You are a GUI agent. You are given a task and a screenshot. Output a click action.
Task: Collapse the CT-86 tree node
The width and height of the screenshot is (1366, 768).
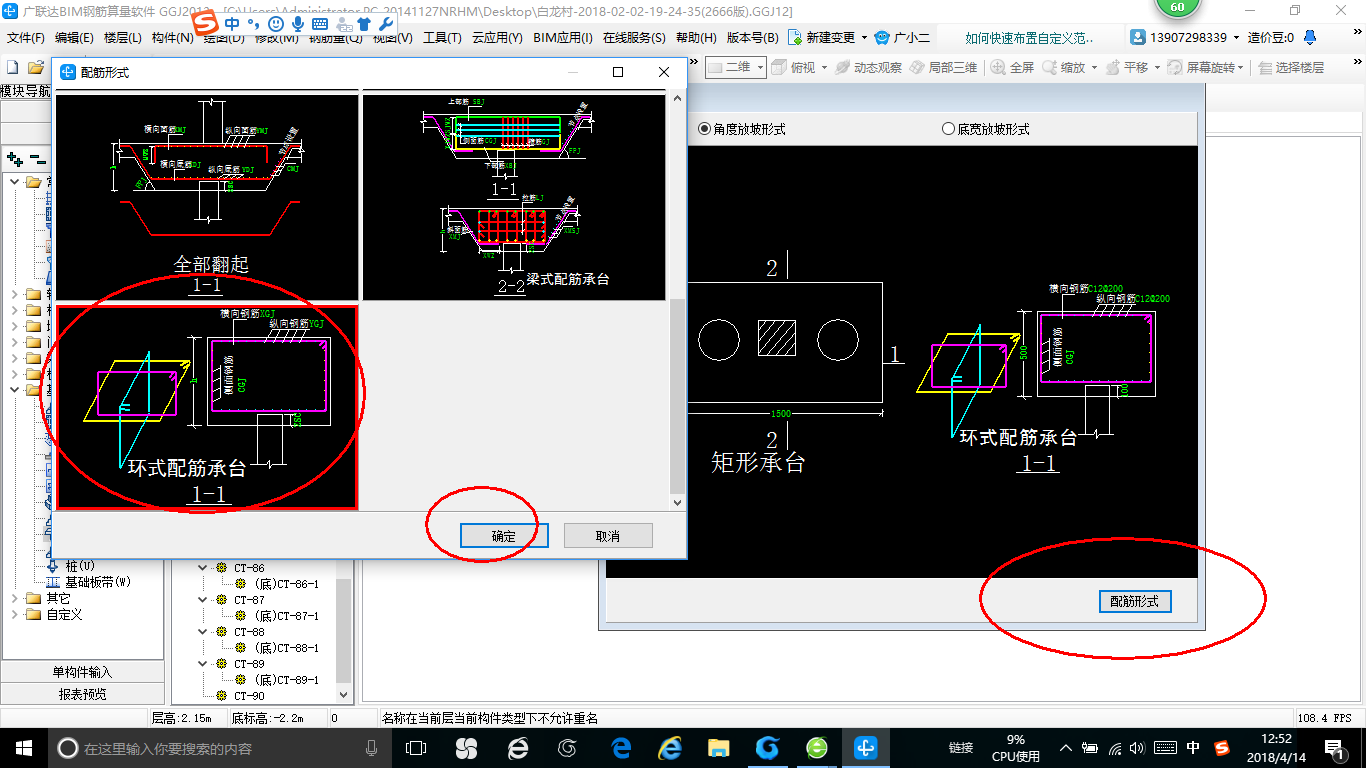coord(204,568)
